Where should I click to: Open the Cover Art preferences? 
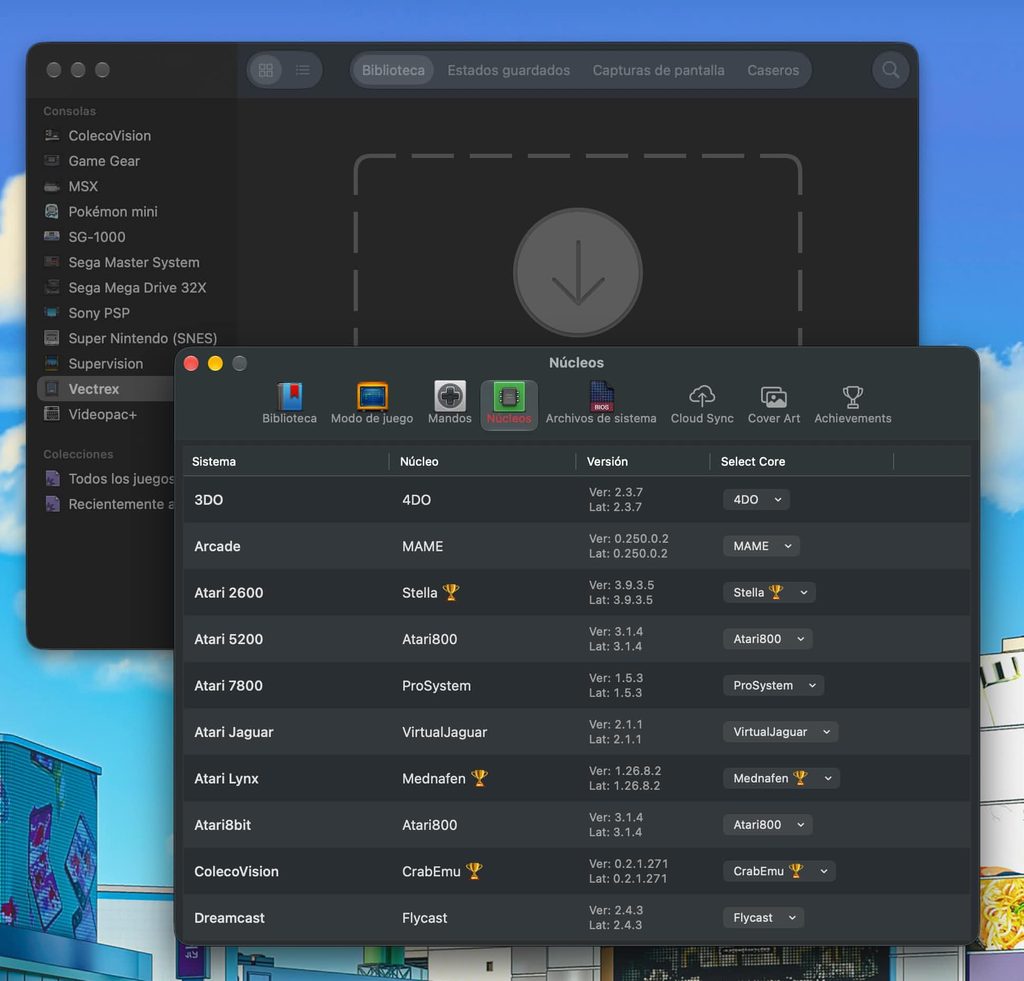[773, 404]
